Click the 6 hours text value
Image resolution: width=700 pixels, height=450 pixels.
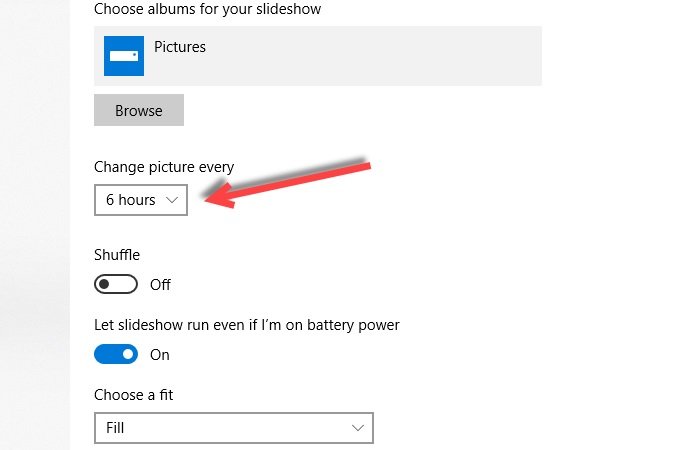click(131, 200)
